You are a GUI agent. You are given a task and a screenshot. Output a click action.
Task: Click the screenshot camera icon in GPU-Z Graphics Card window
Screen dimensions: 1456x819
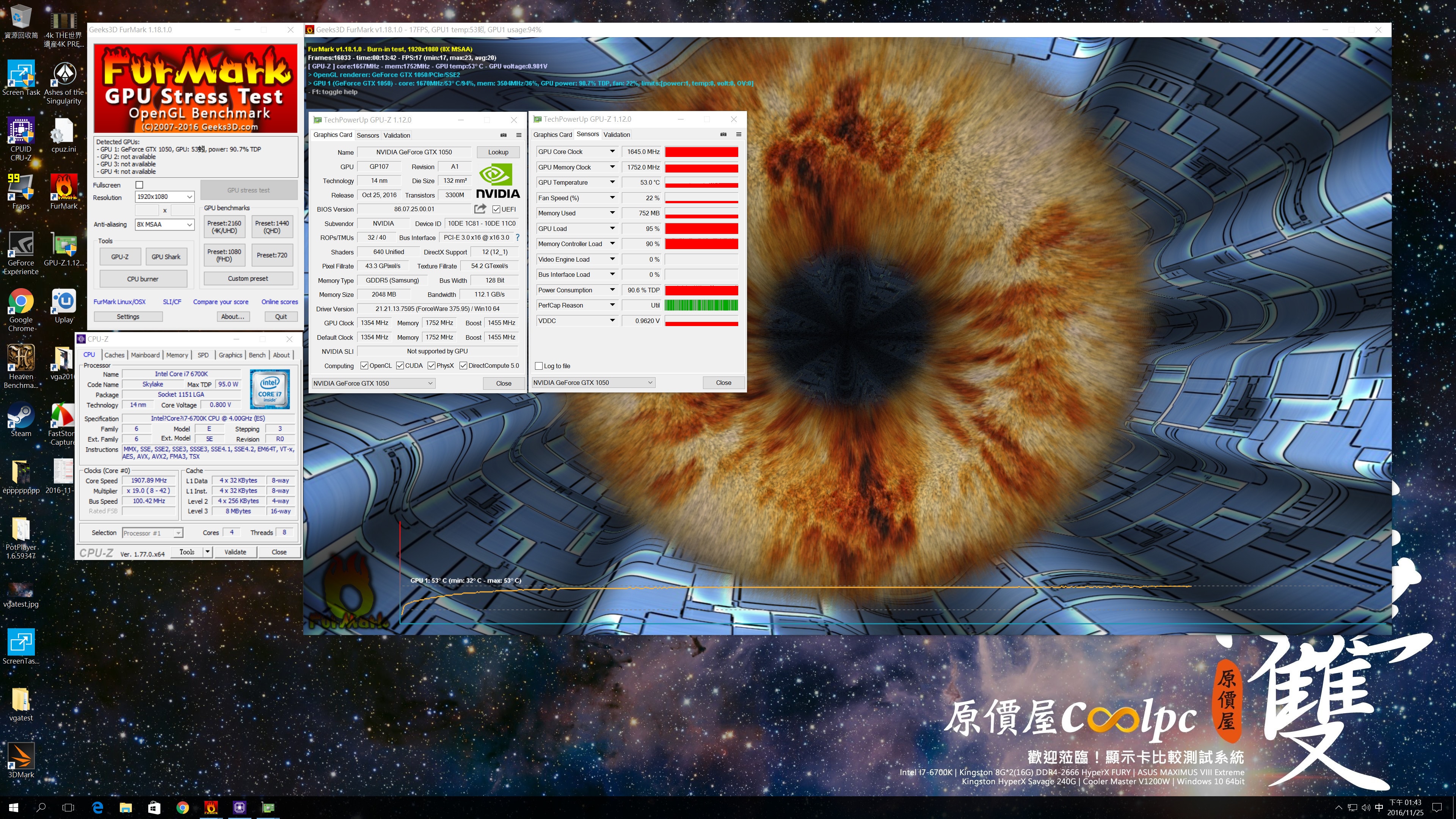503,135
